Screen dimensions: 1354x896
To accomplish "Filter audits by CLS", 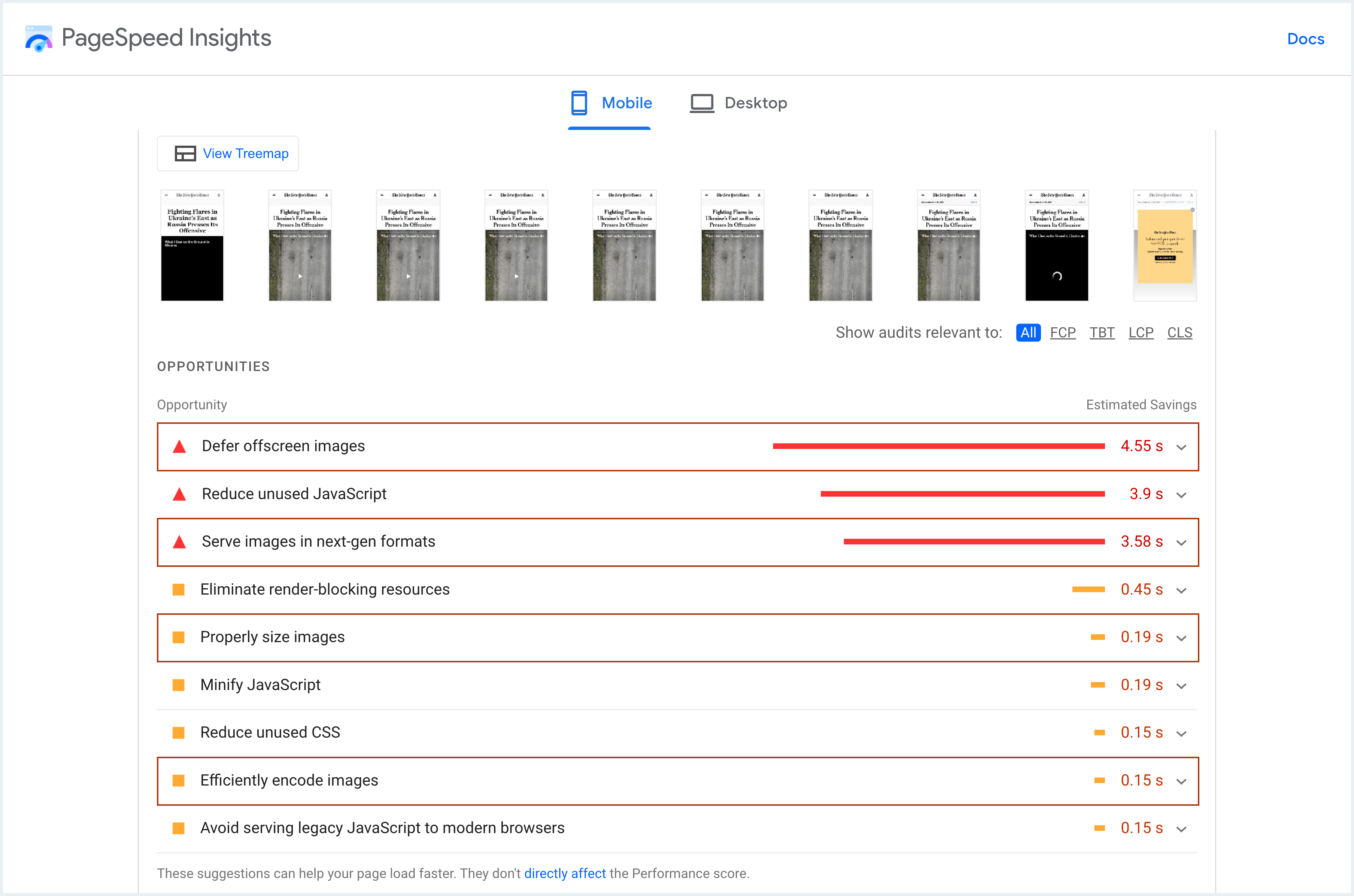I will 1179,332.
